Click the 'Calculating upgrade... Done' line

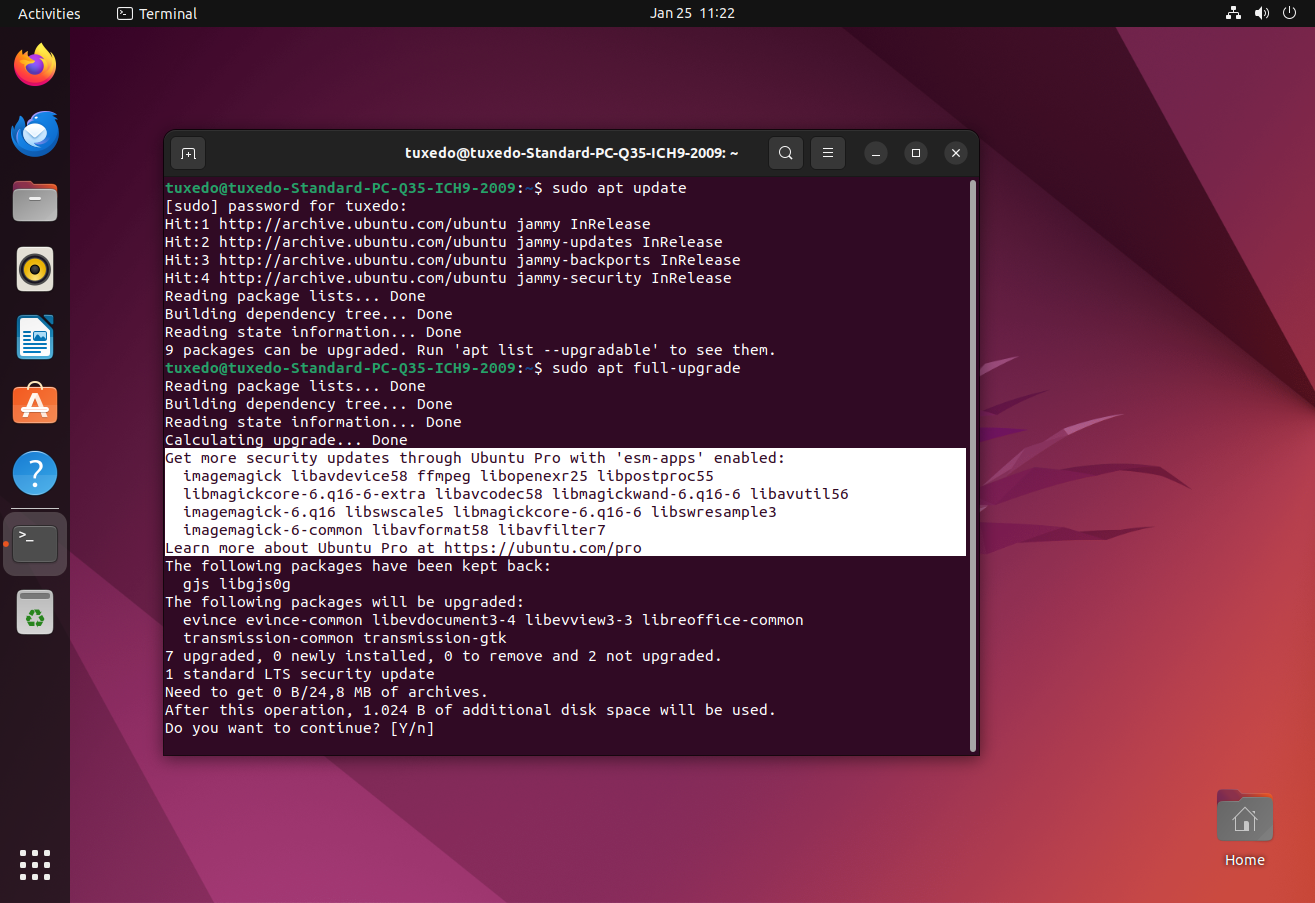click(x=286, y=440)
